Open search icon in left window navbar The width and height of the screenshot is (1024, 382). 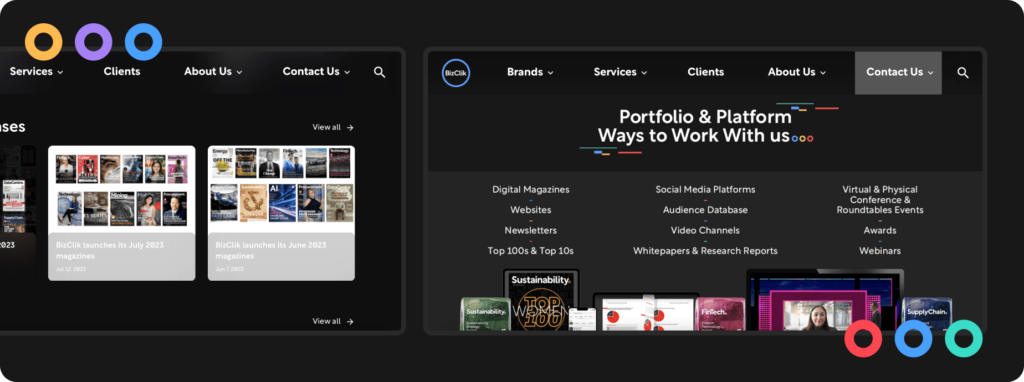click(379, 72)
